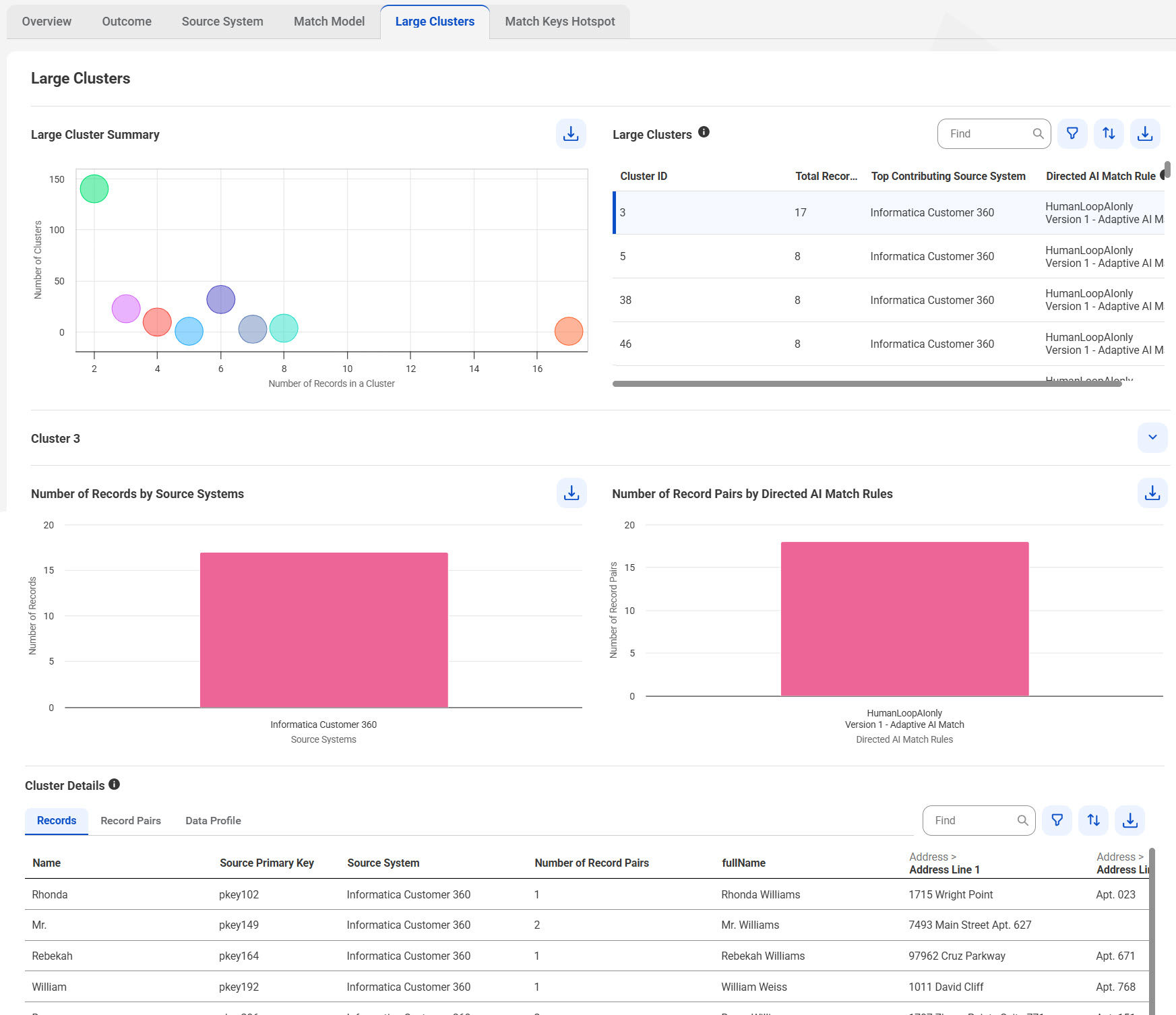
Task: Click the orange bubble at 17 records
Action: coord(569,331)
